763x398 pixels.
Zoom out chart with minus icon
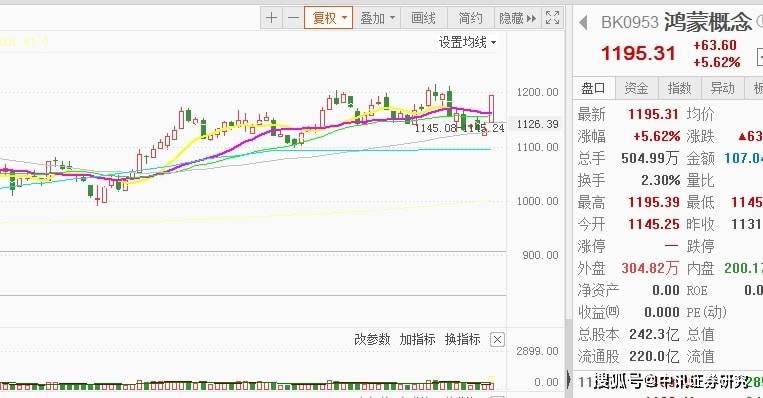coord(293,18)
